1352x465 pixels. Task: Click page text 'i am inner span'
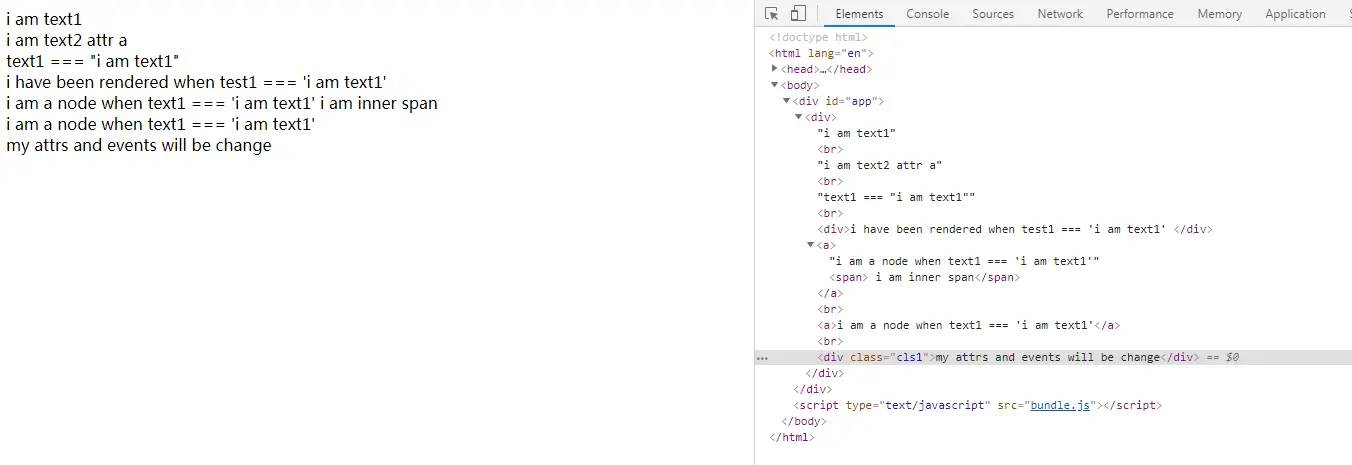(379, 103)
